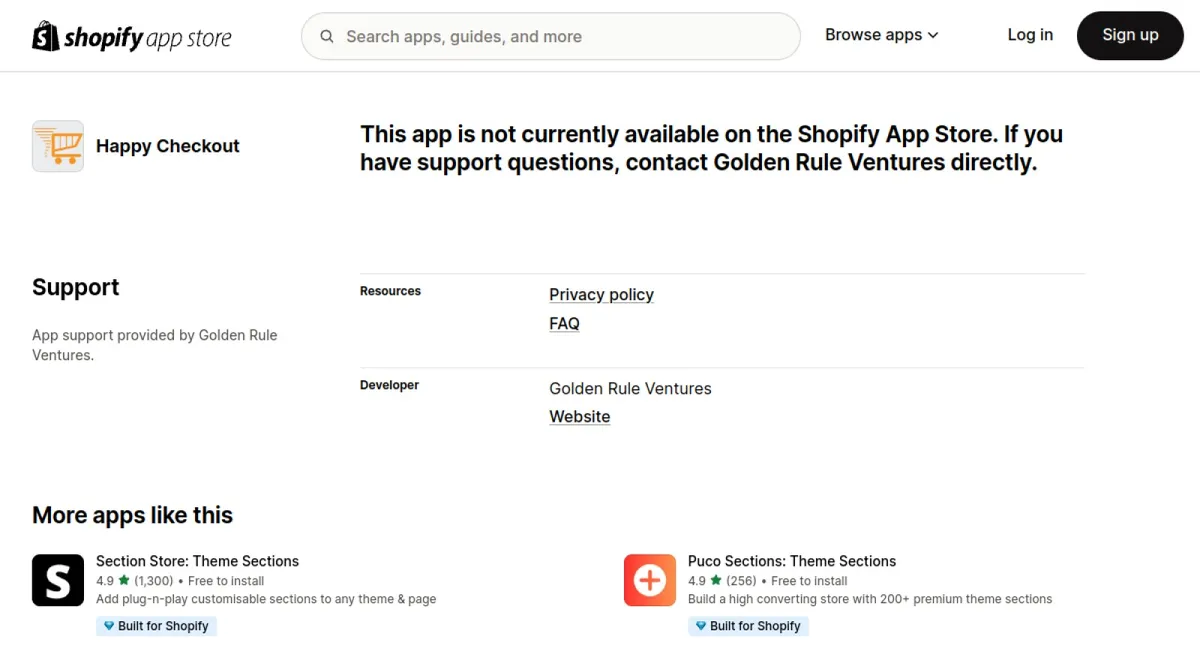This screenshot has width=1200, height=650.
Task: Open Section Store: Theme Sections title
Action: [x=197, y=561]
